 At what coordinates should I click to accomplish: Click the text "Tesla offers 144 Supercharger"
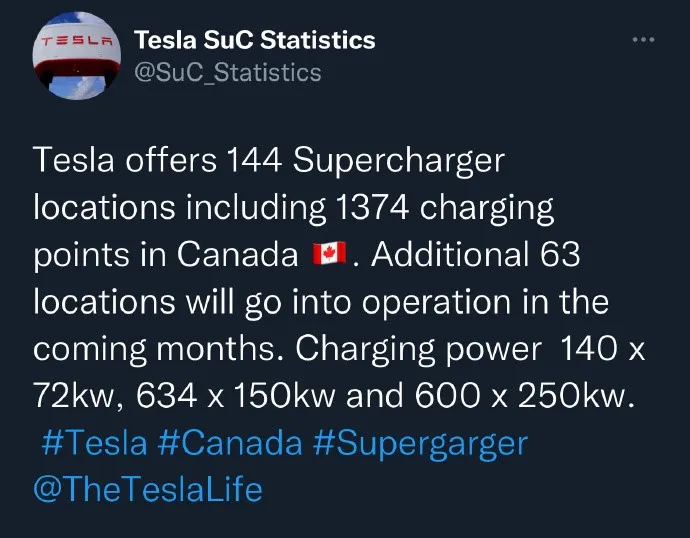pyautogui.click(x=269, y=161)
